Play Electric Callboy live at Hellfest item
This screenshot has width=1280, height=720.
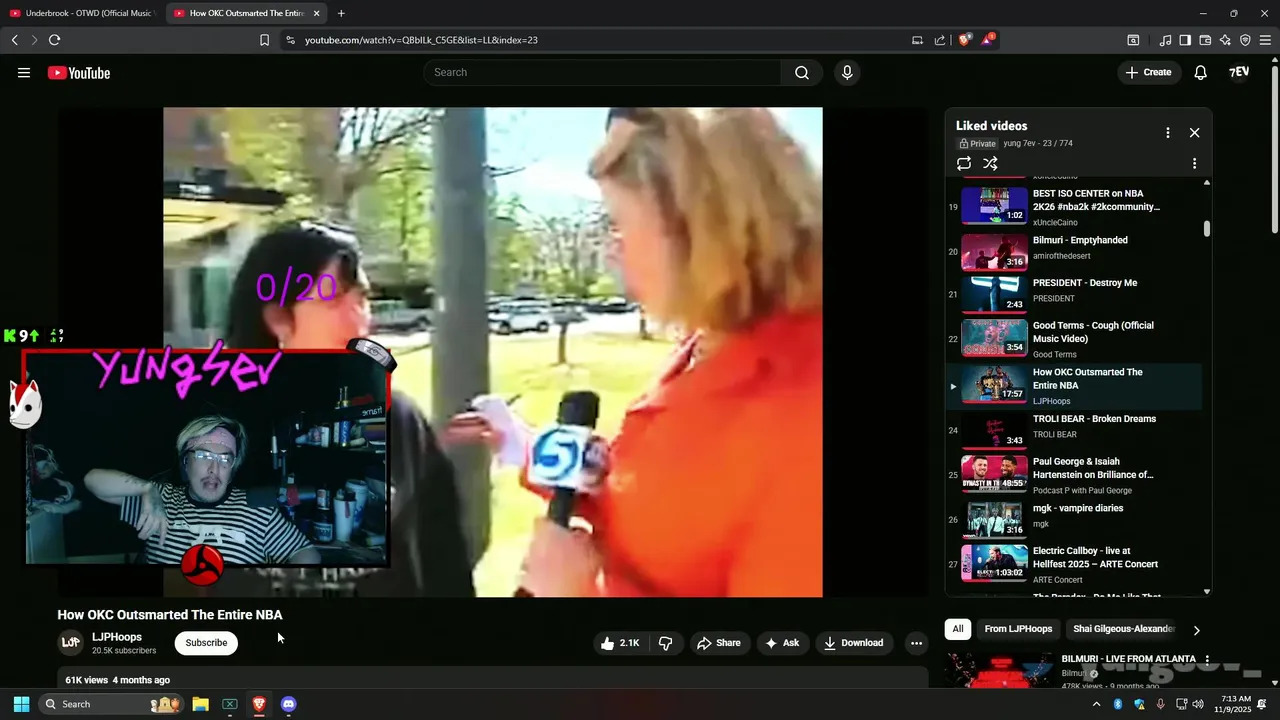(1074, 562)
